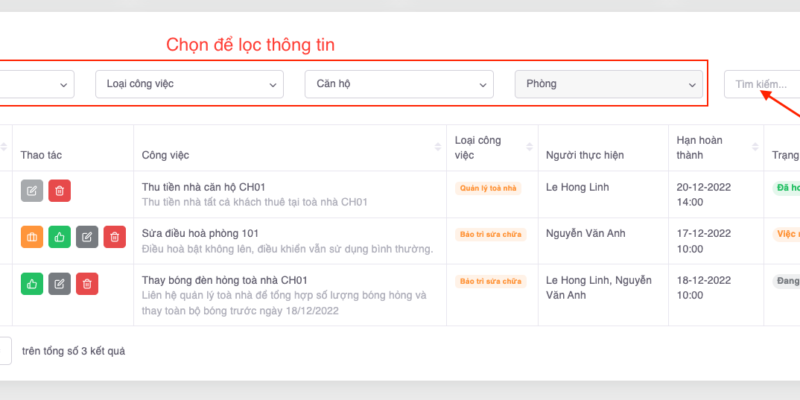Open the Loại công việc filter dropdown
This screenshot has height=400, width=800.
pyautogui.click(x=189, y=84)
